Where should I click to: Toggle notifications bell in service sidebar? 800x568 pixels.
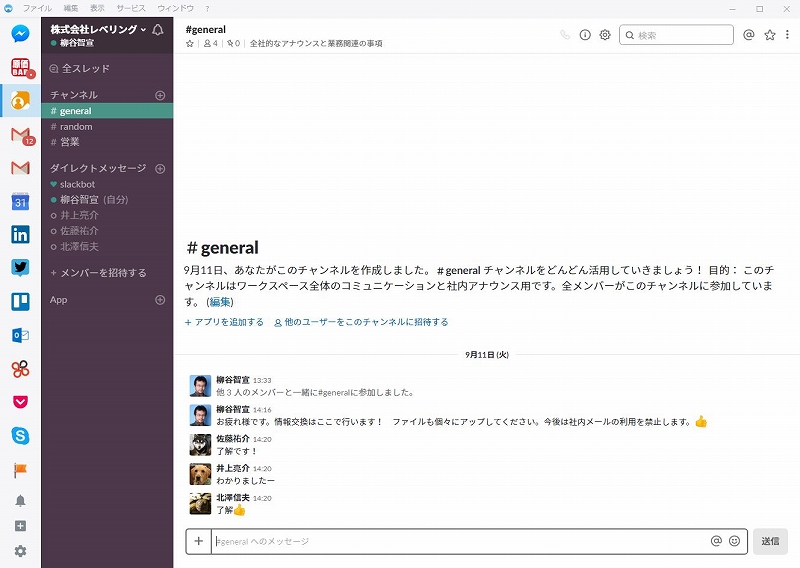tap(20, 501)
